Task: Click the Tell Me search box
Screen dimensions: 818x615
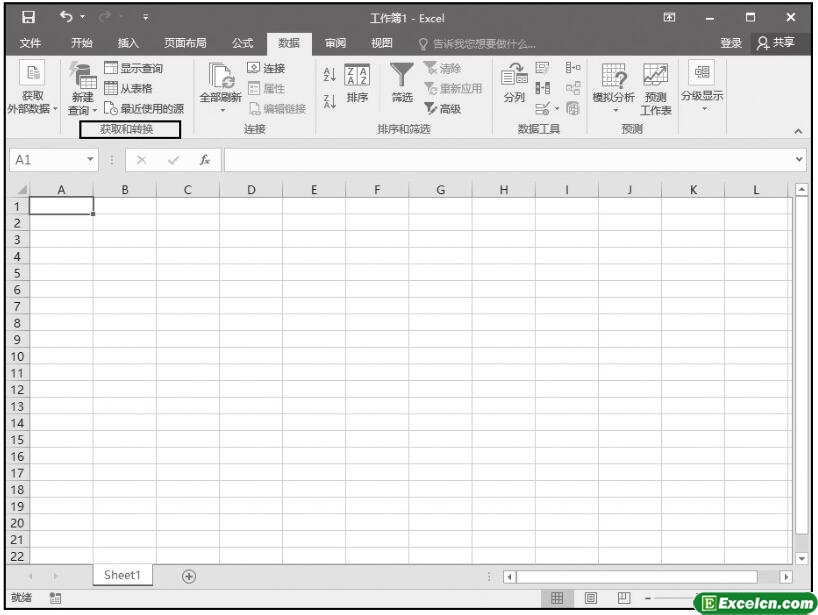Action: [477, 44]
